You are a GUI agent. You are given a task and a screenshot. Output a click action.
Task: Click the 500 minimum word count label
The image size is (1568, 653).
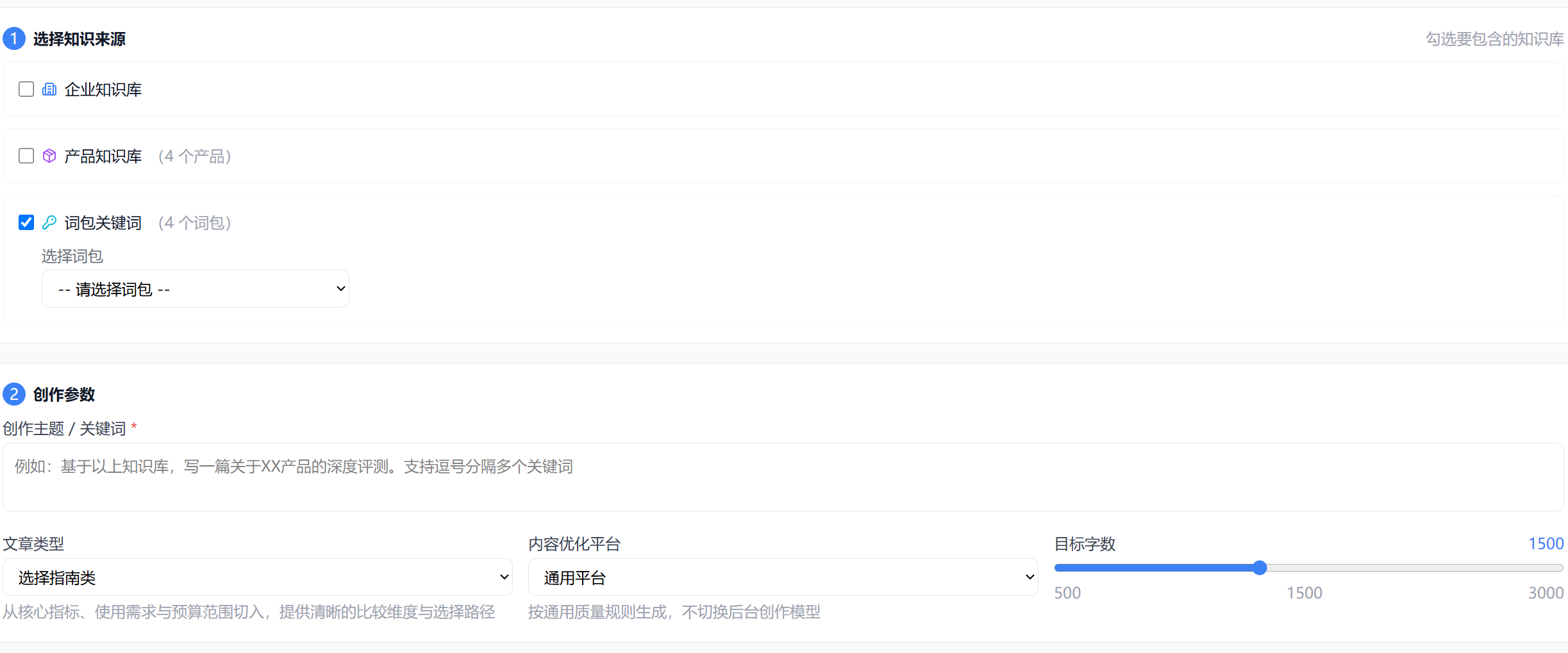[1067, 593]
